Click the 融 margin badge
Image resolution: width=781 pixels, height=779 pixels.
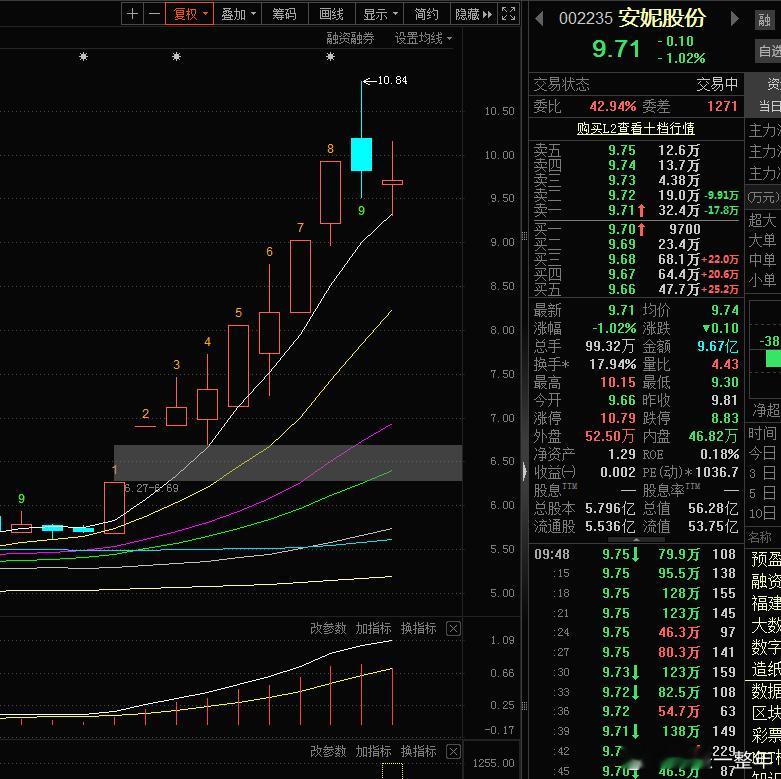coord(765,19)
